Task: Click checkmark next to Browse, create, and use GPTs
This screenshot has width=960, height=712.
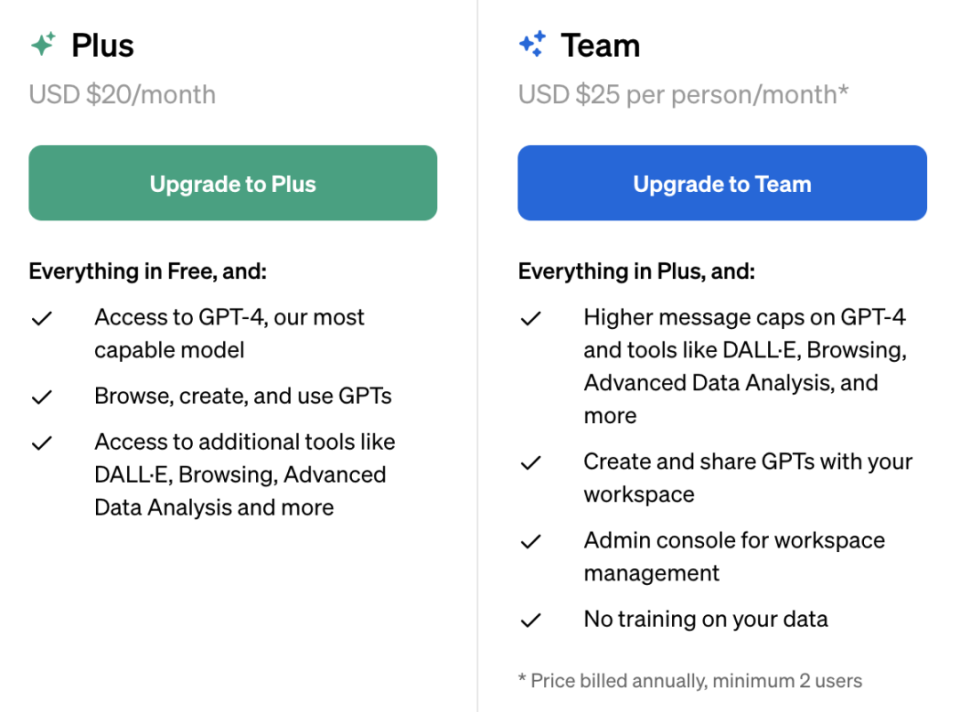Action: [41, 397]
